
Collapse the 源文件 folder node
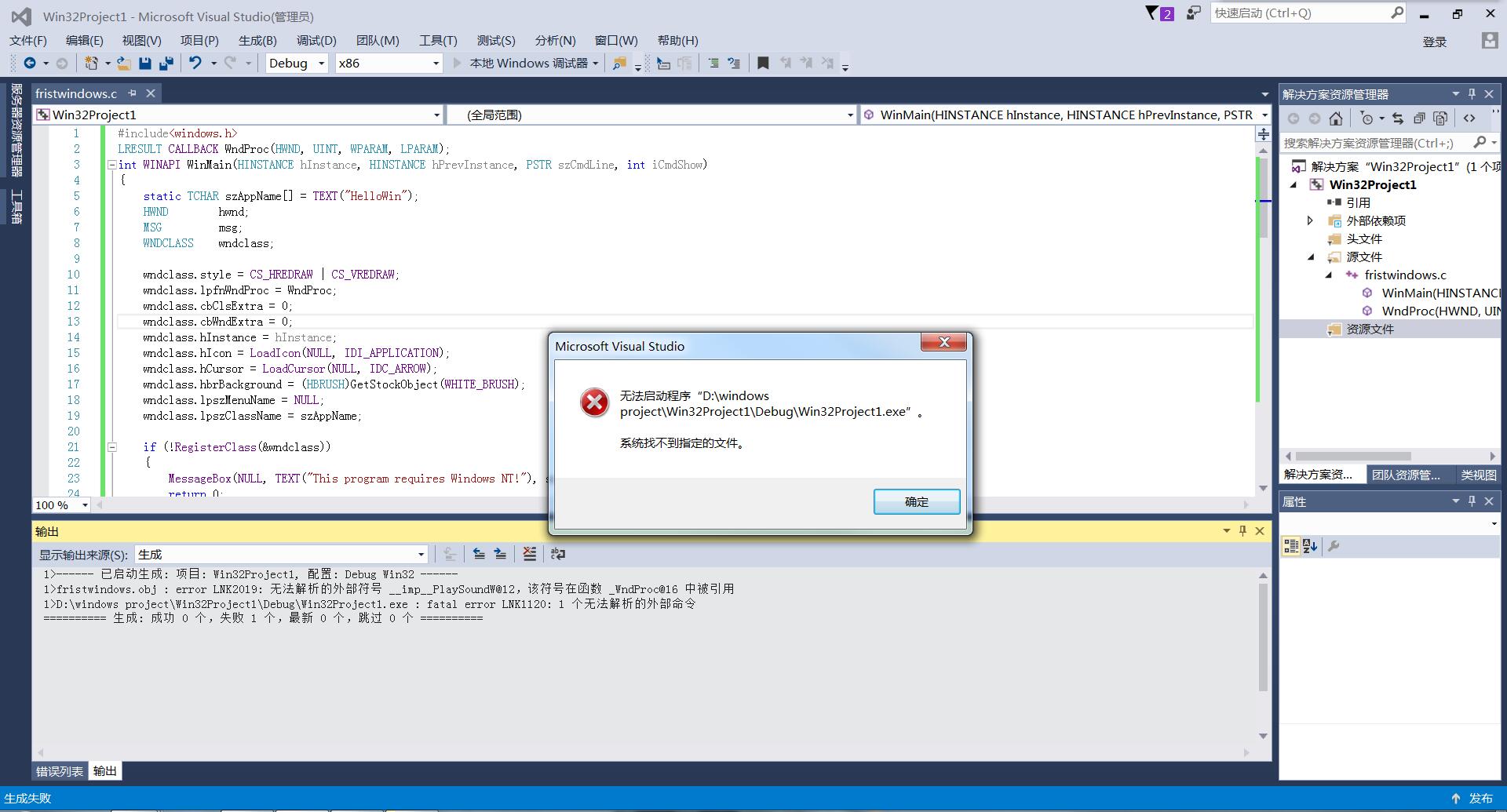[1311, 257]
